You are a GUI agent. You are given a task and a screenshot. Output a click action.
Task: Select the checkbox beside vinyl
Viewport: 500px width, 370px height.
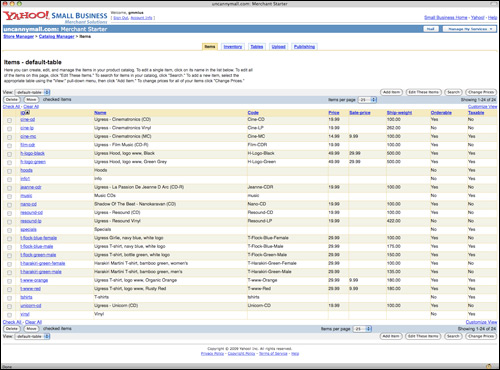[x=9, y=315]
